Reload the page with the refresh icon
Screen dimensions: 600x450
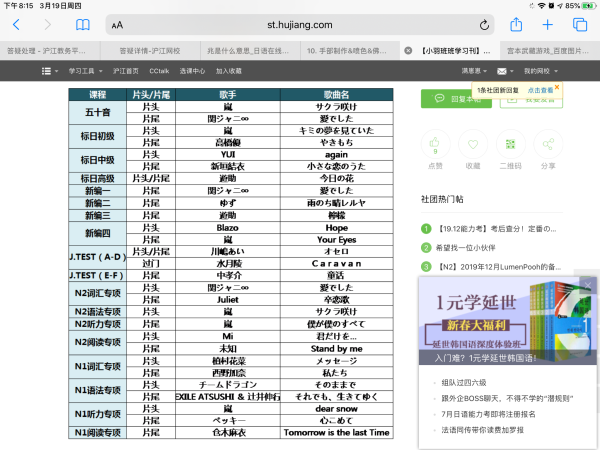[x=484, y=25]
